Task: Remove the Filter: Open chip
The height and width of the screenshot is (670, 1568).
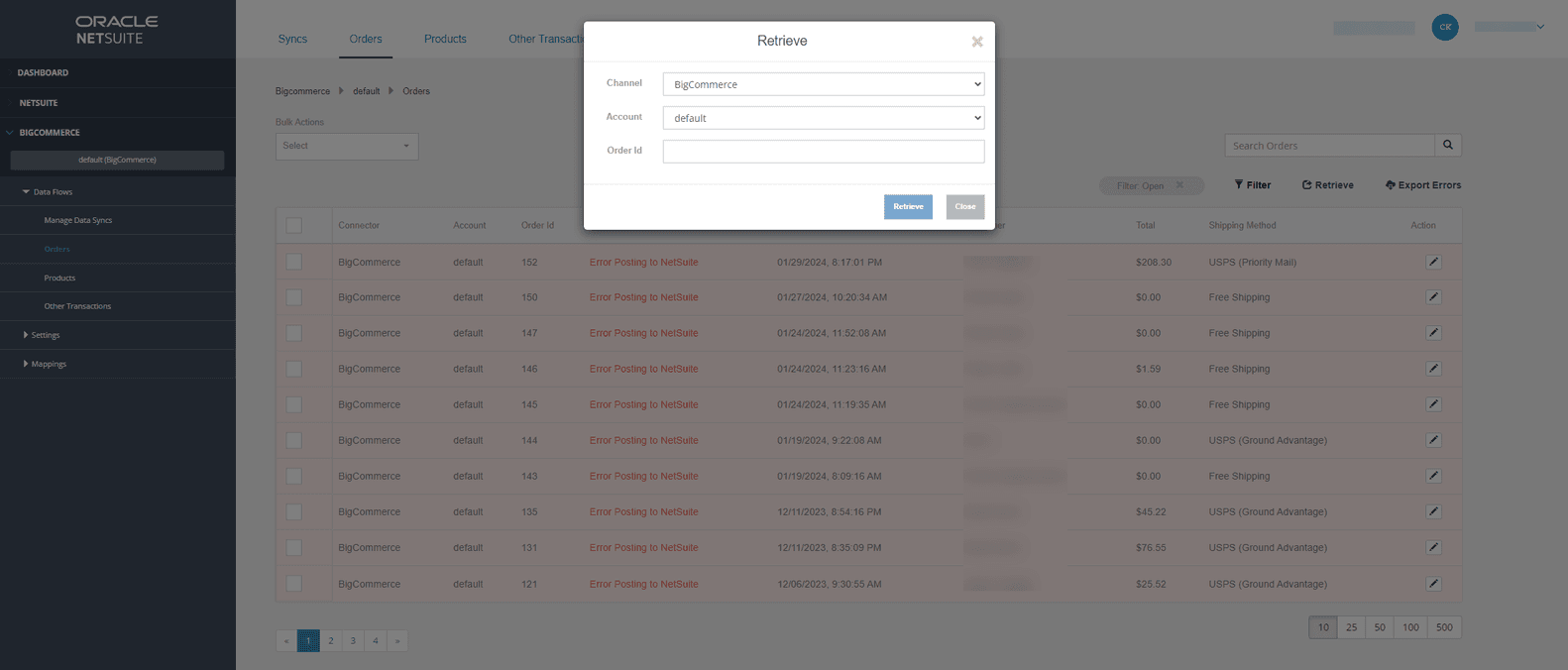Action: click(1179, 185)
